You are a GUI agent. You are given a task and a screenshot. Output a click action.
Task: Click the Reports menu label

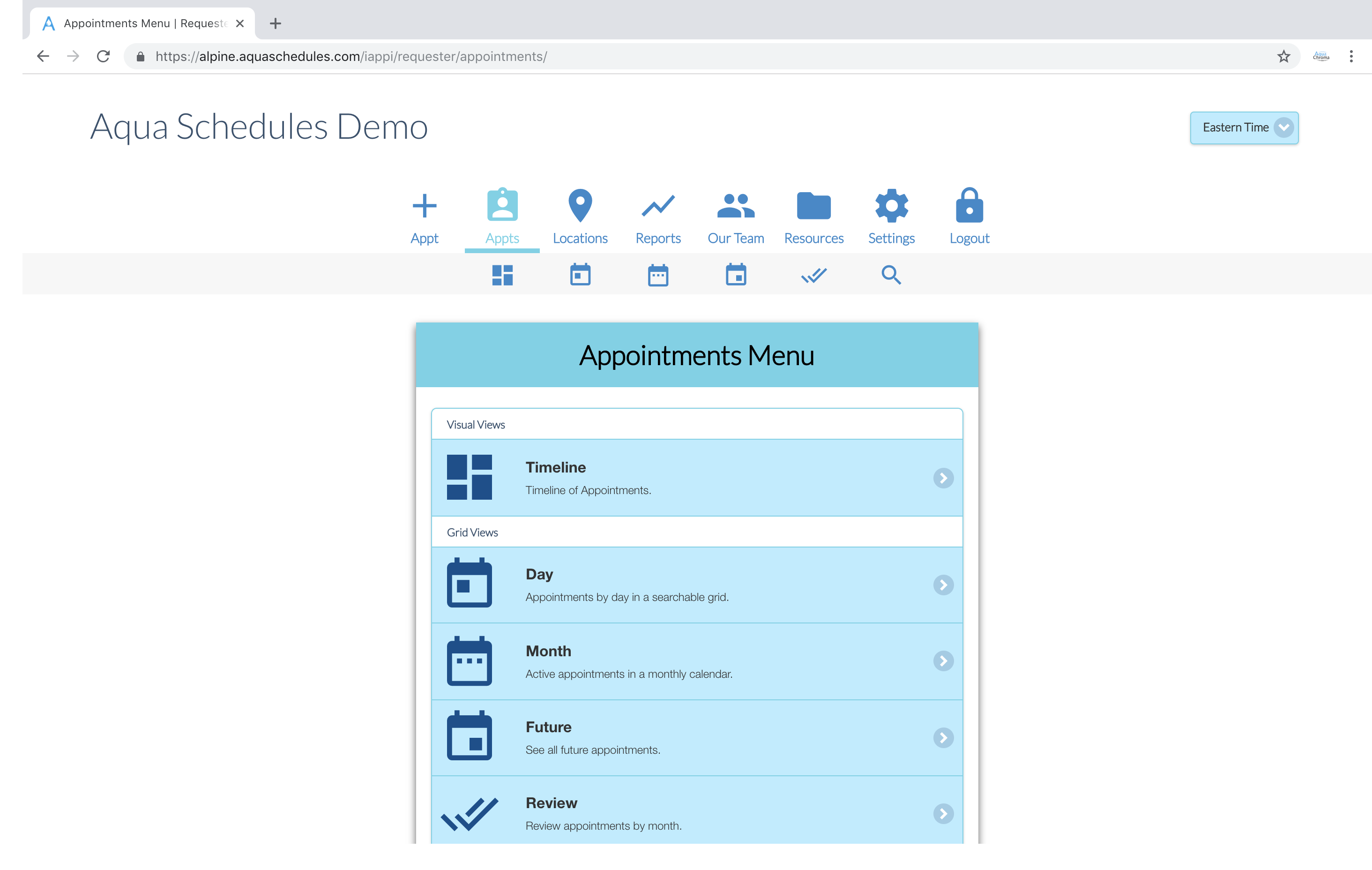coord(657,238)
